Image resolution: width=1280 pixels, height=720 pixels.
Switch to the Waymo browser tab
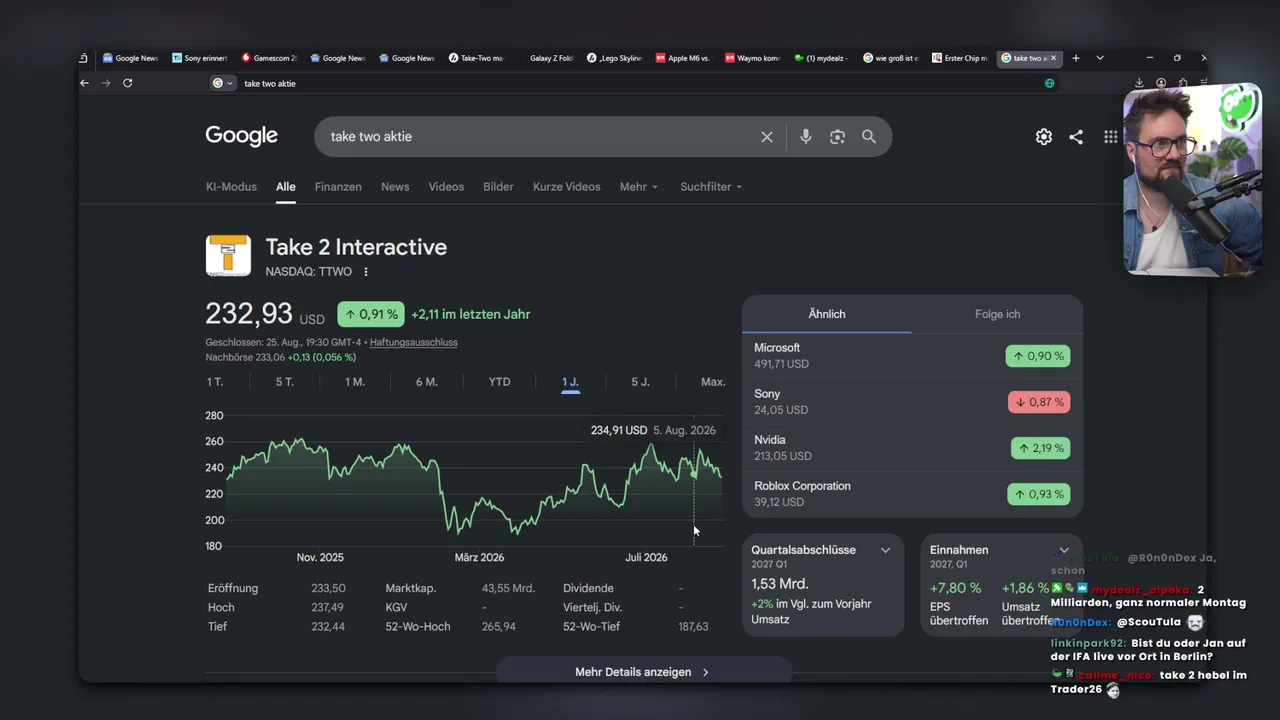click(x=752, y=58)
